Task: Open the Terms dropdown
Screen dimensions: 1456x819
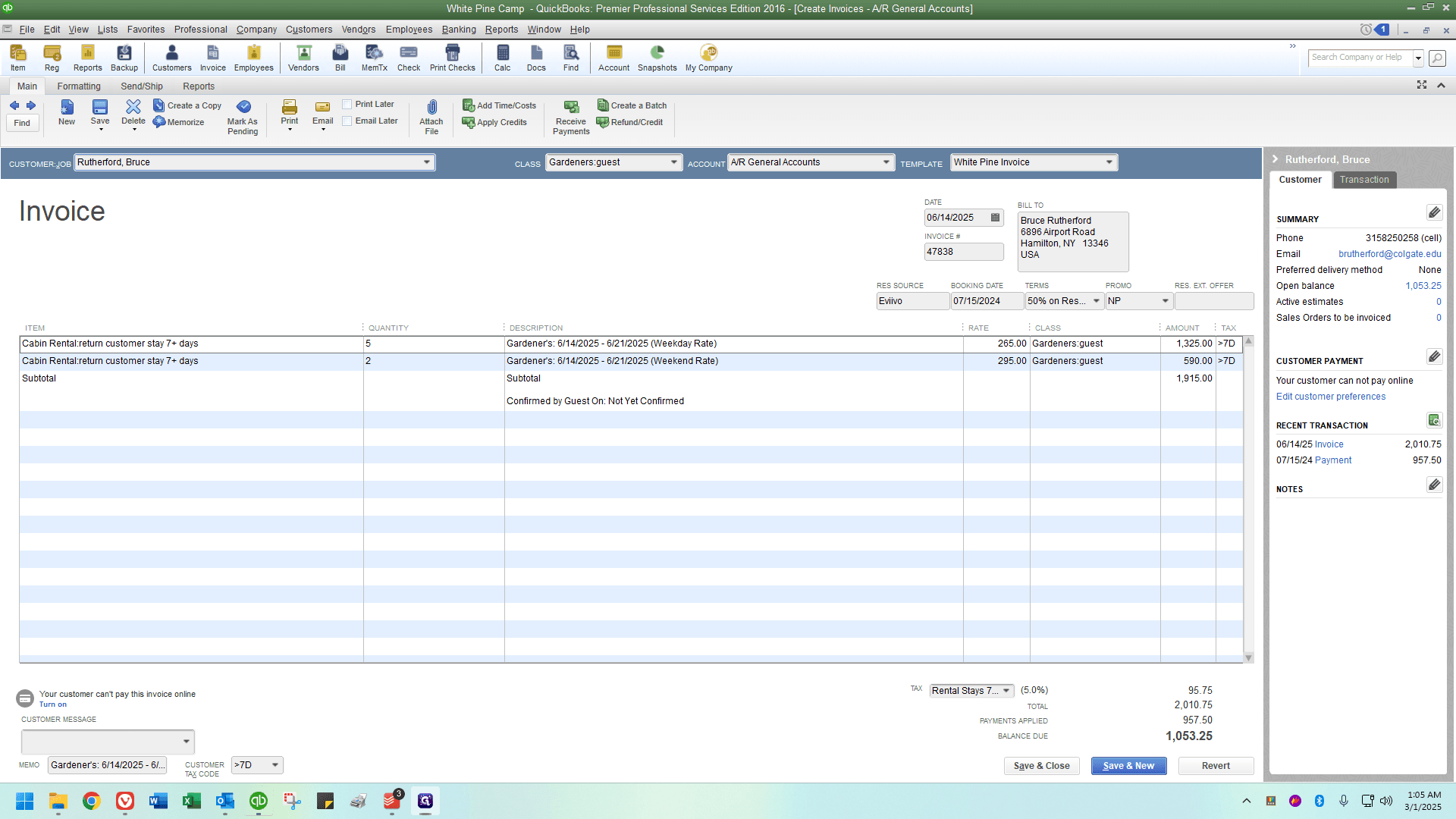Action: 1096,301
